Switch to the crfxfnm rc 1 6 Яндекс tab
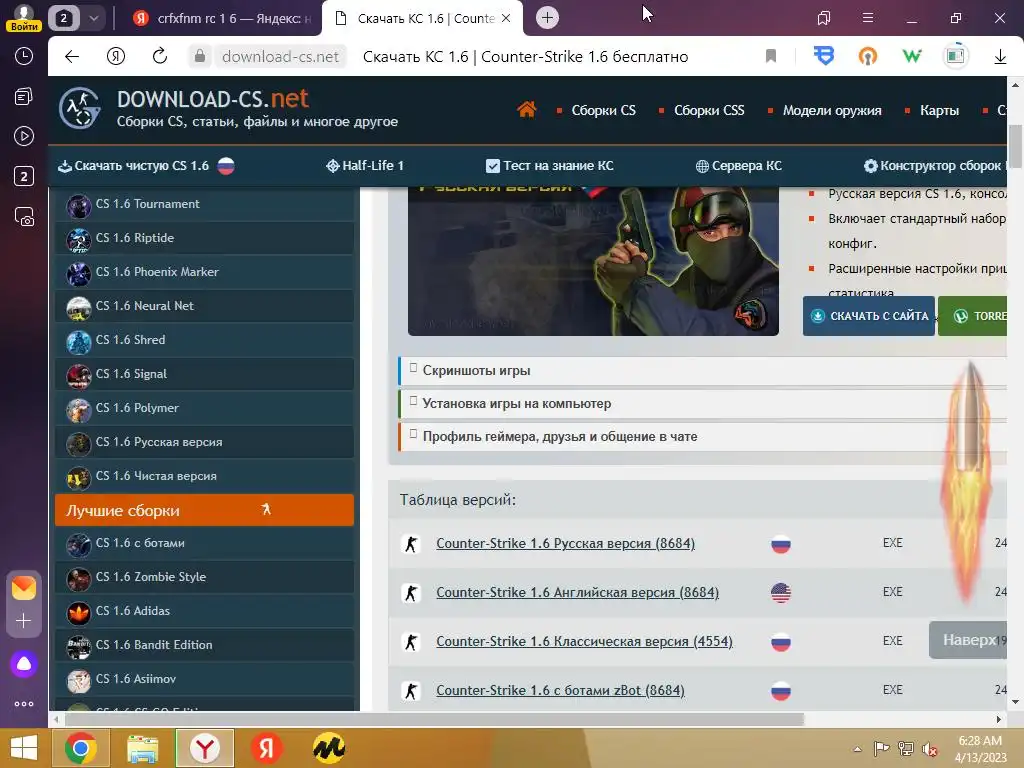The image size is (1024, 768). point(222,18)
